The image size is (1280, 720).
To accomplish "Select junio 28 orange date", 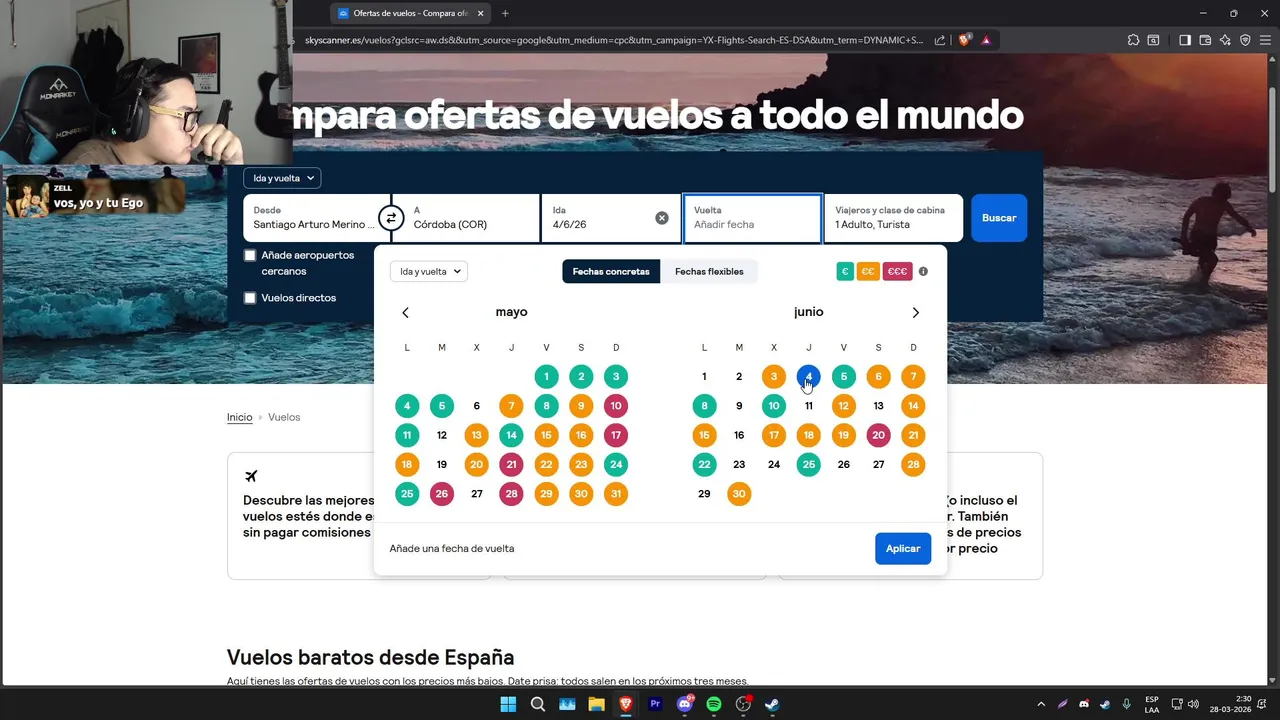I will (x=913, y=464).
